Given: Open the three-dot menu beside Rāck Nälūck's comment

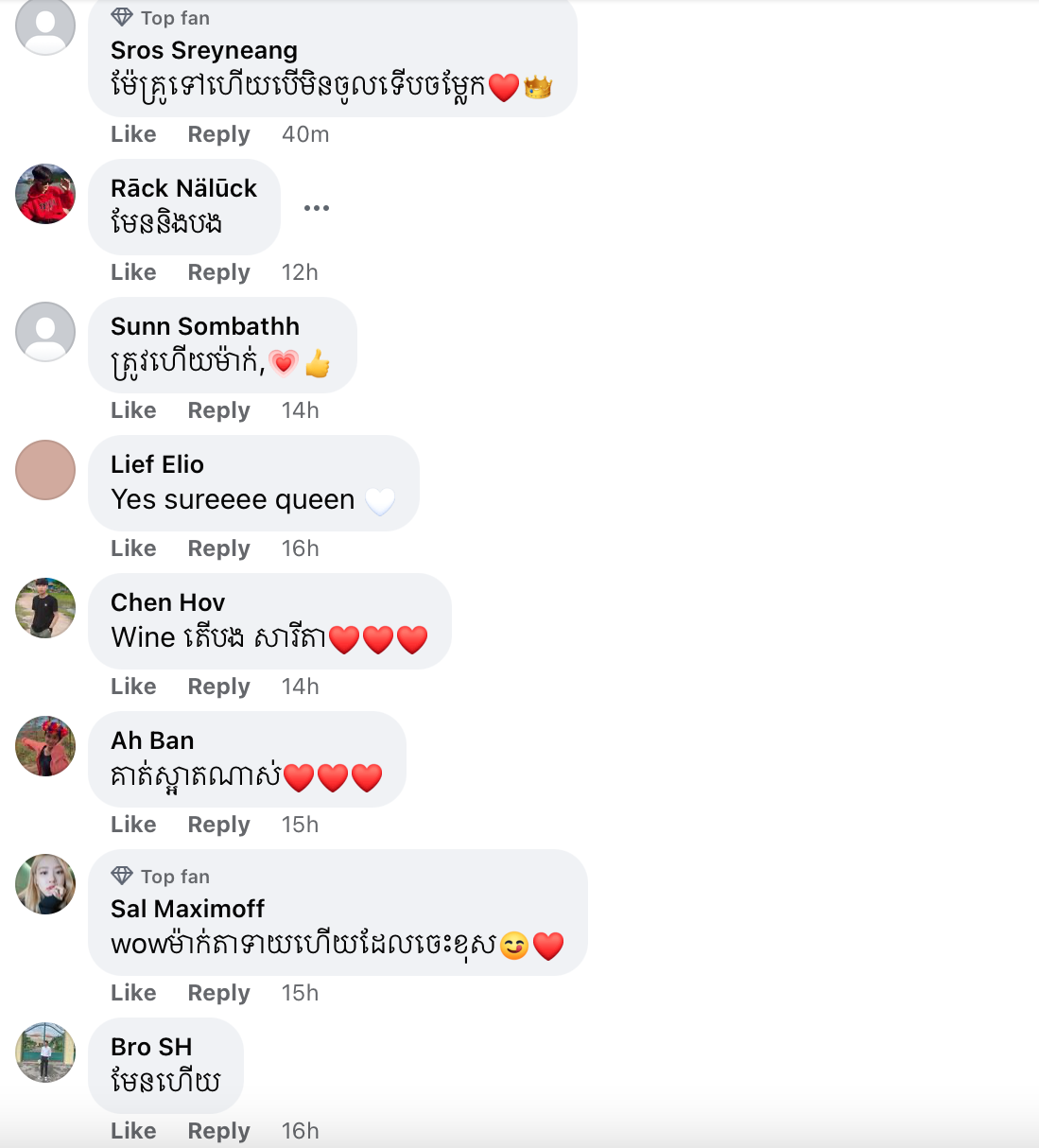Looking at the screenshot, I should pyautogui.click(x=317, y=208).
